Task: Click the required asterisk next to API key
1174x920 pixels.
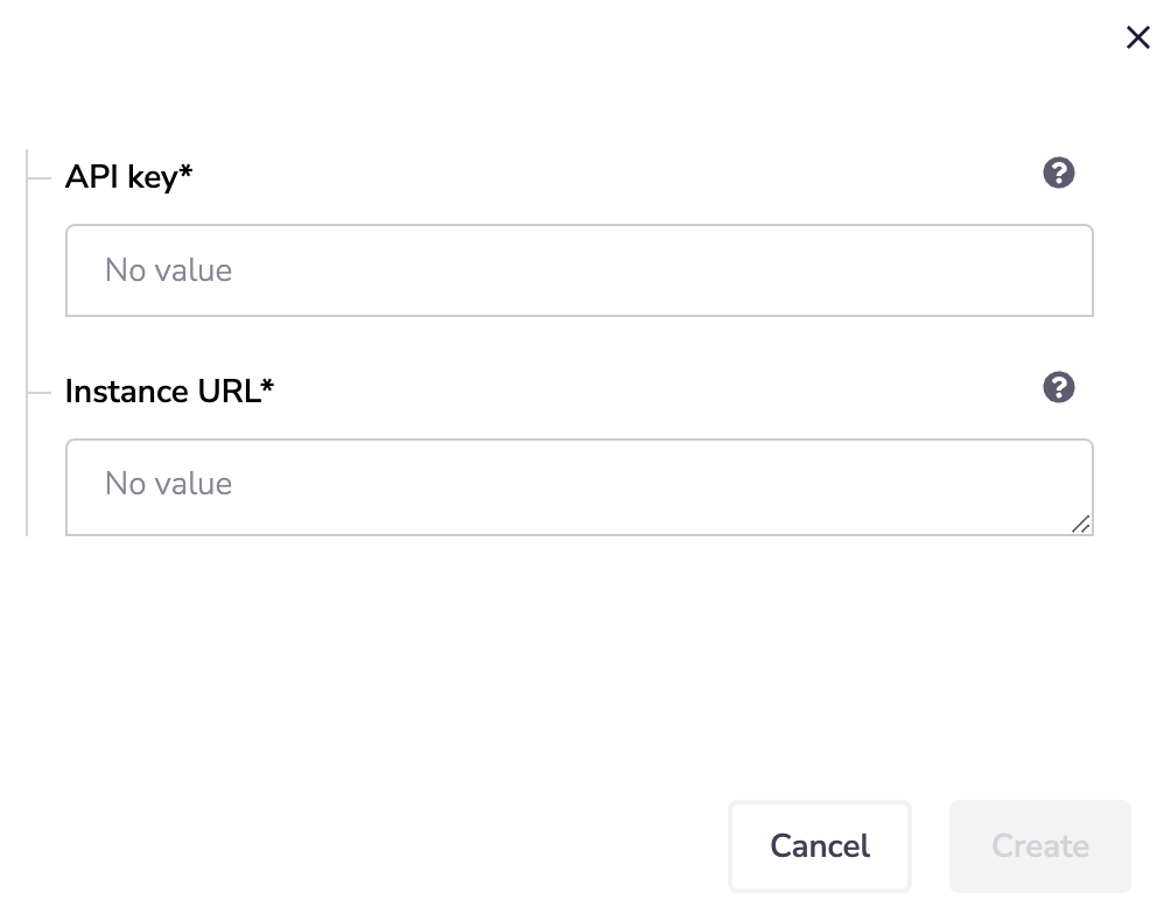Action: (x=186, y=172)
